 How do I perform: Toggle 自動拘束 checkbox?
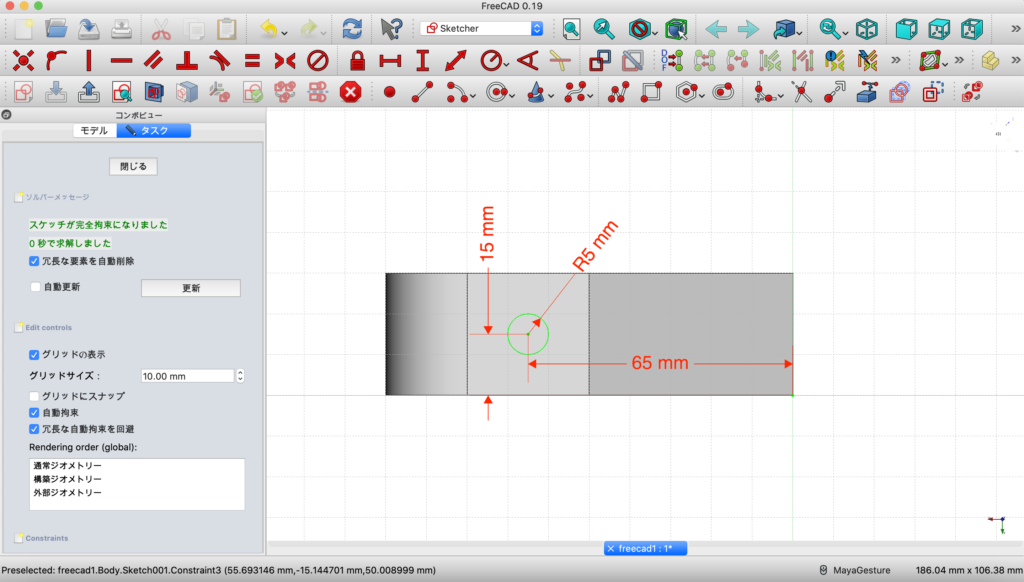tap(34, 413)
